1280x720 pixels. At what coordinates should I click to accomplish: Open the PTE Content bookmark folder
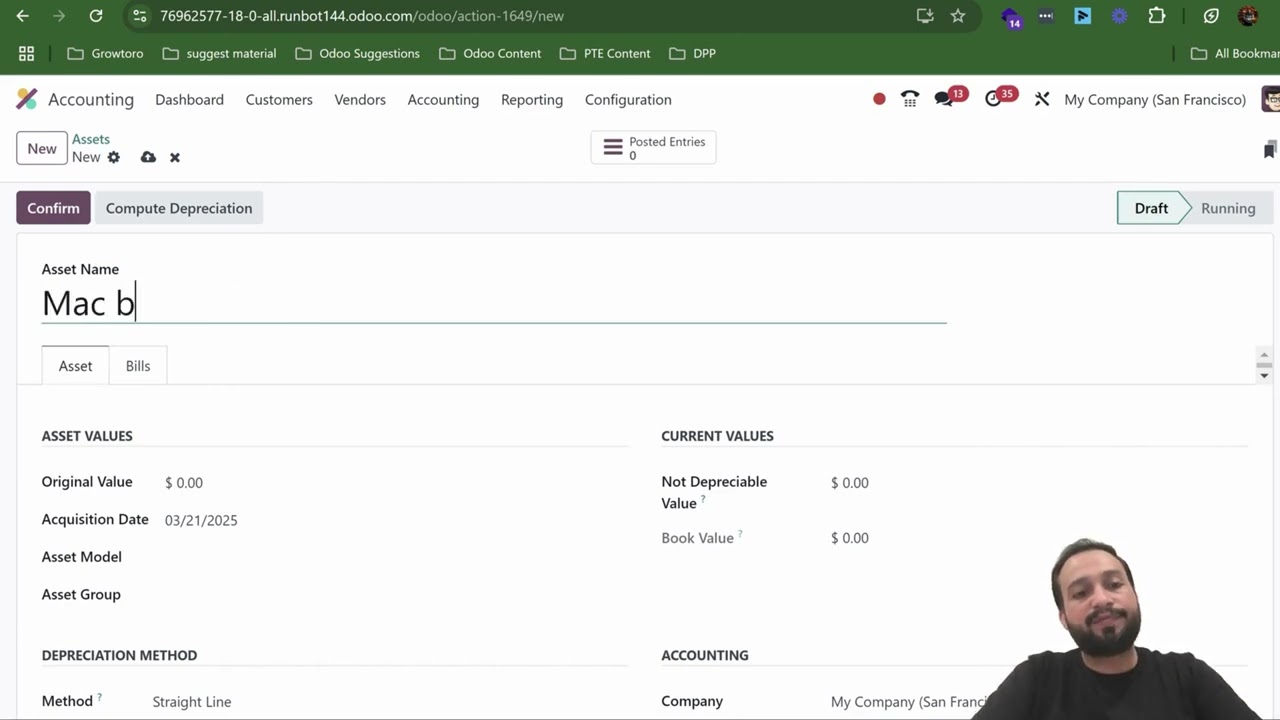tap(605, 53)
